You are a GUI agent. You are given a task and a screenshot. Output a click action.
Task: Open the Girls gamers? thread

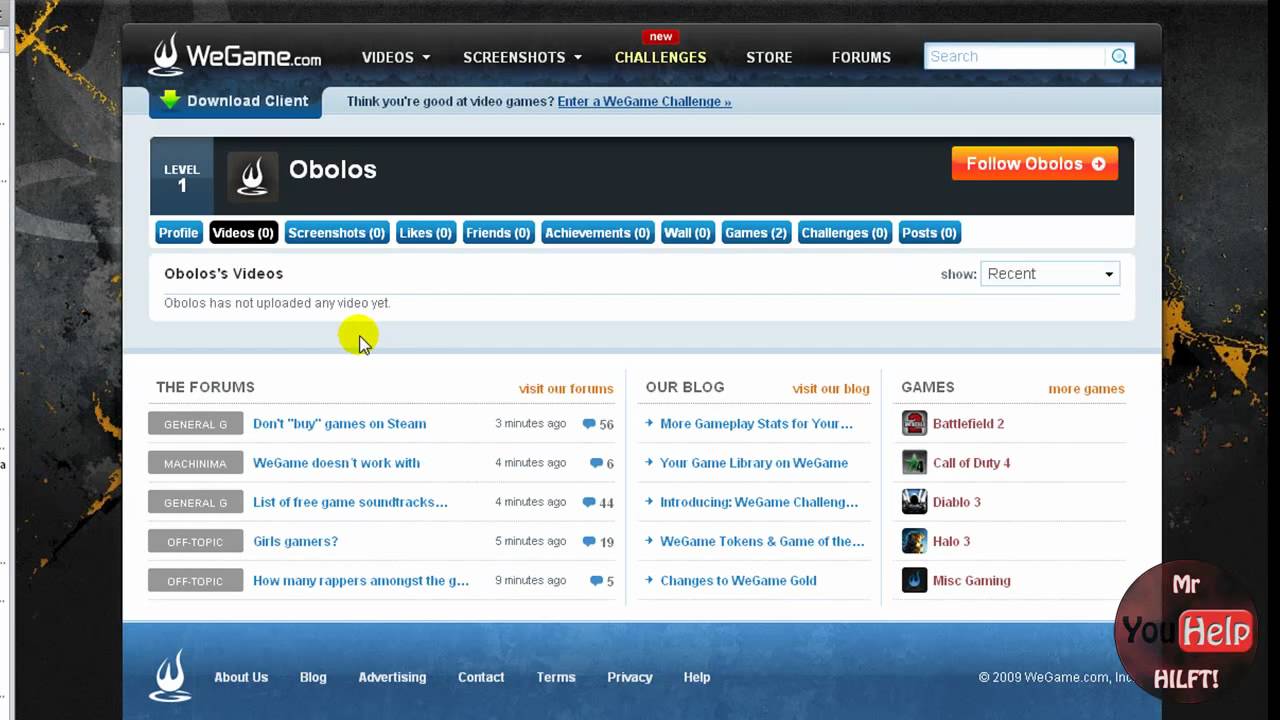(x=295, y=541)
